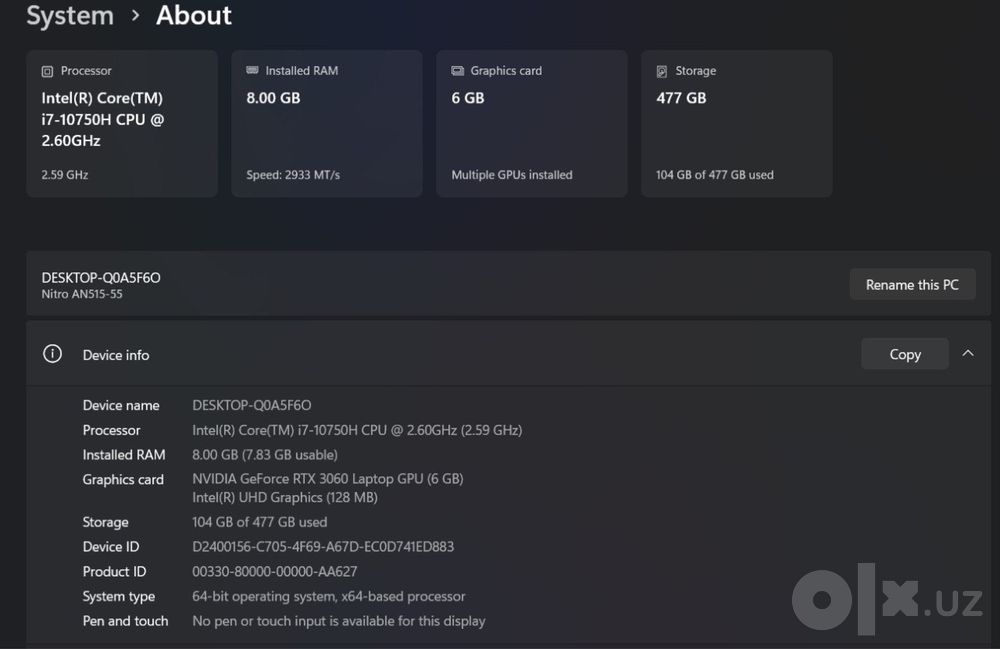Click the Rename this PC button

[912, 284]
